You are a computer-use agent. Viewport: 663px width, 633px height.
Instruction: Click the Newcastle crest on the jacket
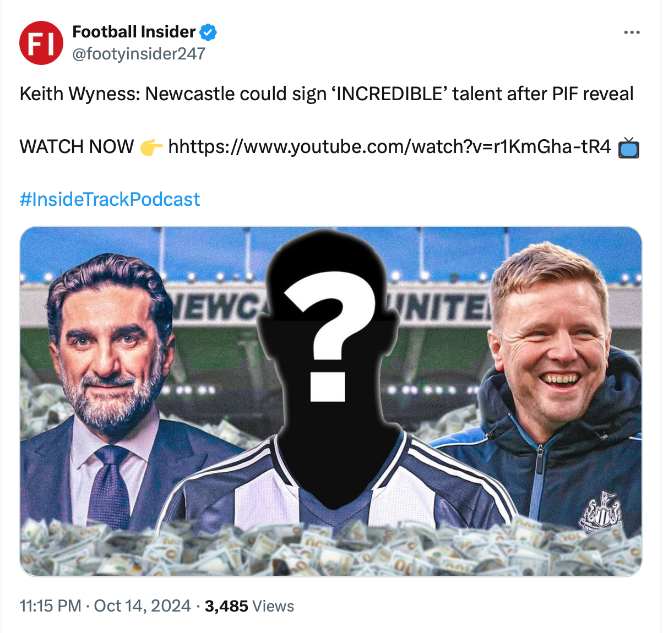tap(600, 510)
